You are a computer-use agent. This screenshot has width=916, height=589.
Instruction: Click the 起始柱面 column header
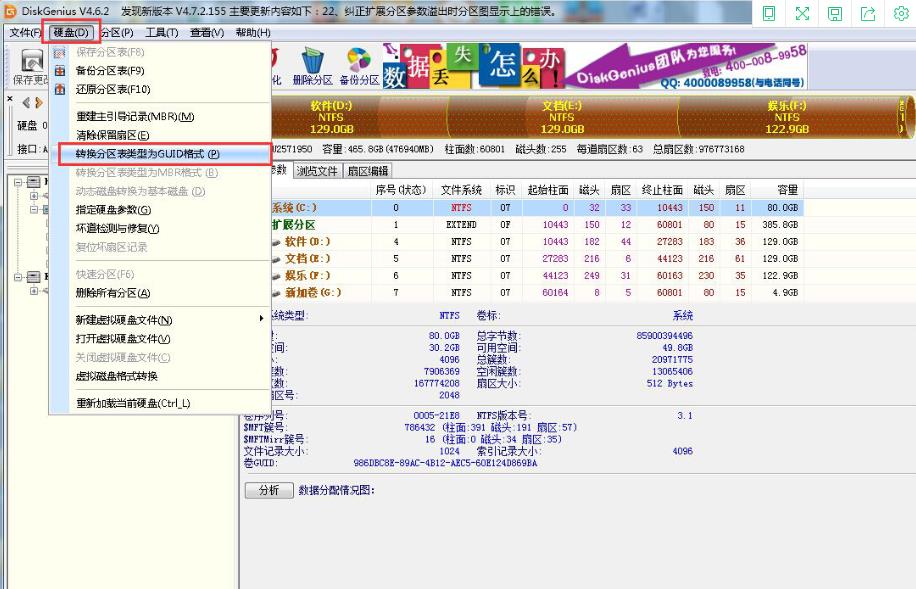point(548,190)
